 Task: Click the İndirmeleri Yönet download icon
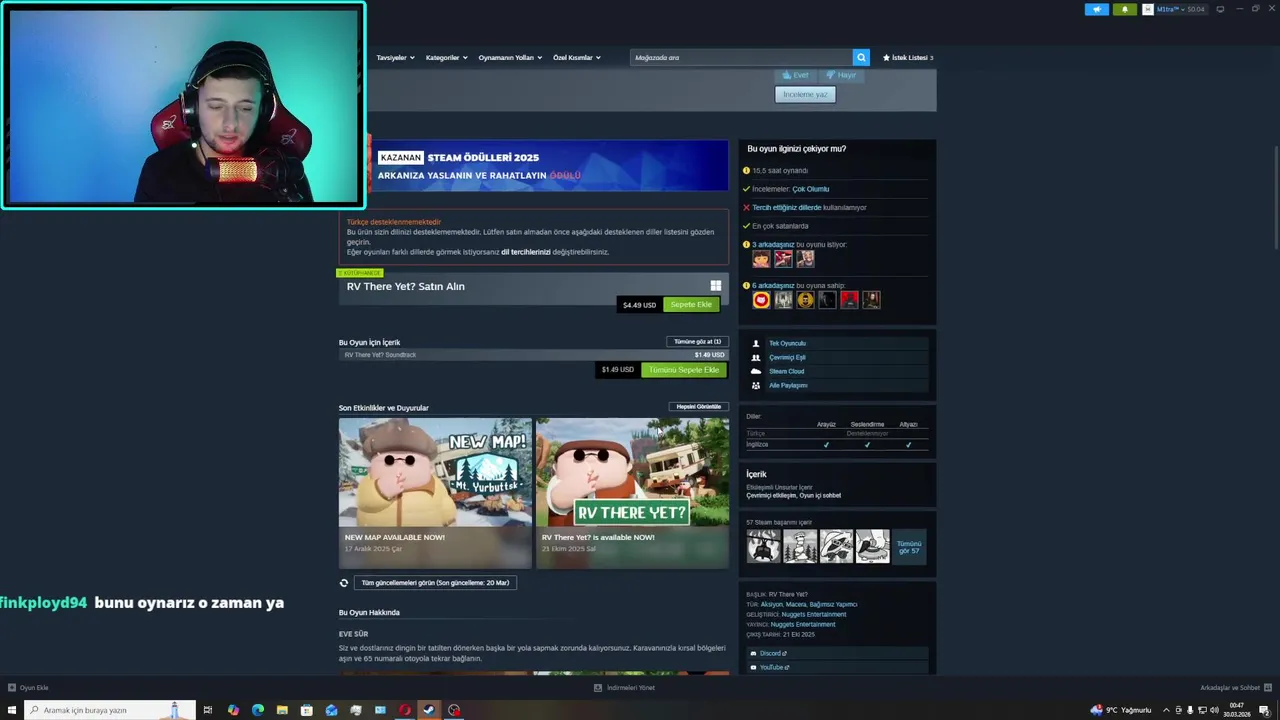click(x=598, y=688)
